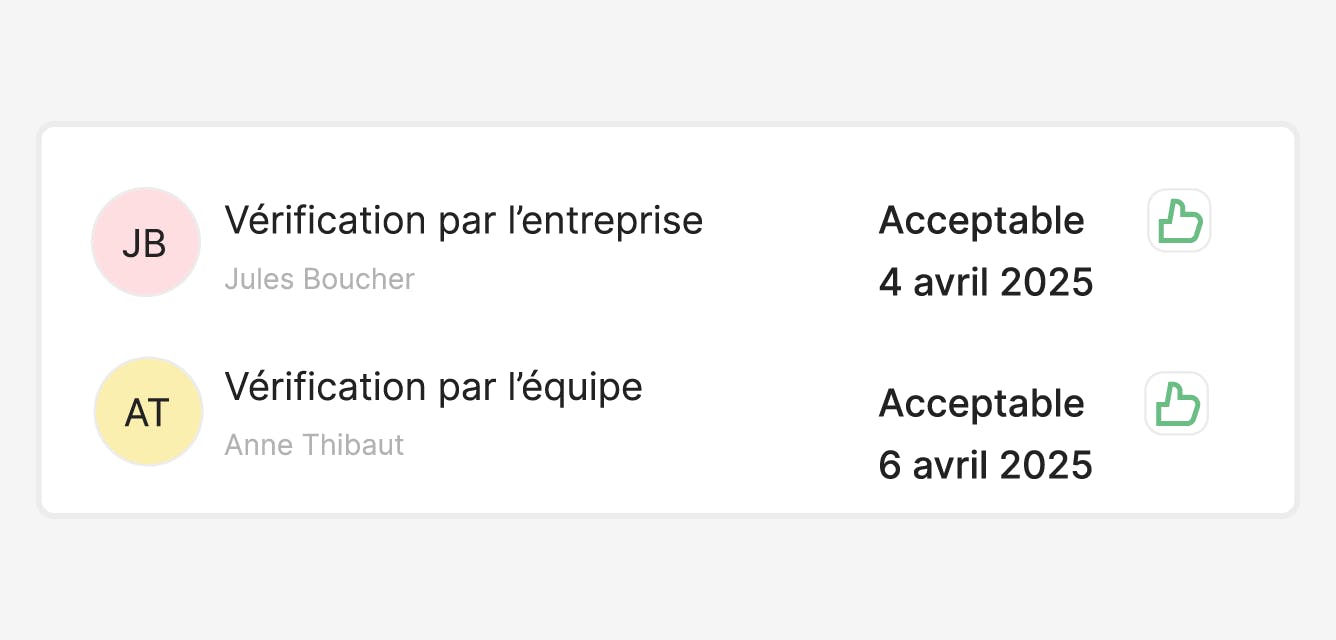
Task: Select the Acceptable status above 4 avril 2025
Action: (x=981, y=221)
